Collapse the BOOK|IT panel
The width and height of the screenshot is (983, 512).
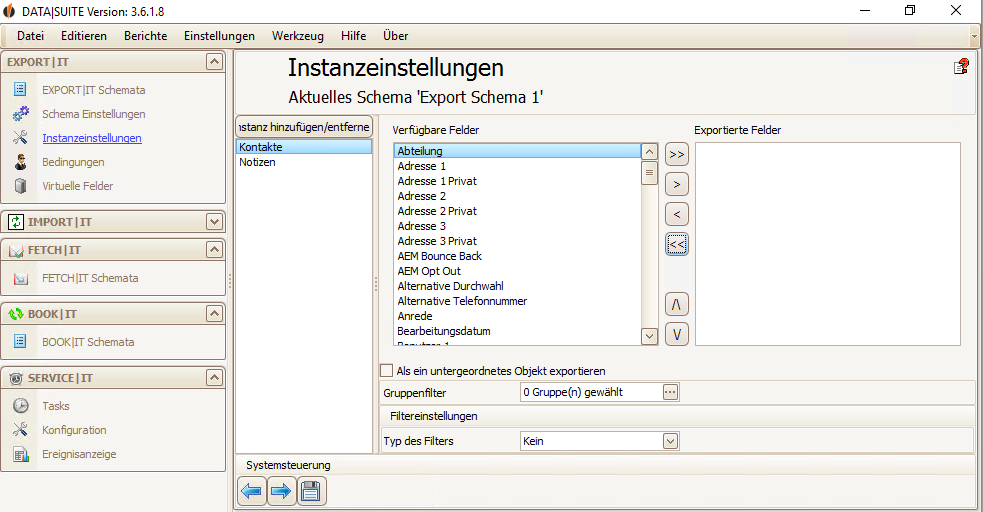[x=214, y=313]
